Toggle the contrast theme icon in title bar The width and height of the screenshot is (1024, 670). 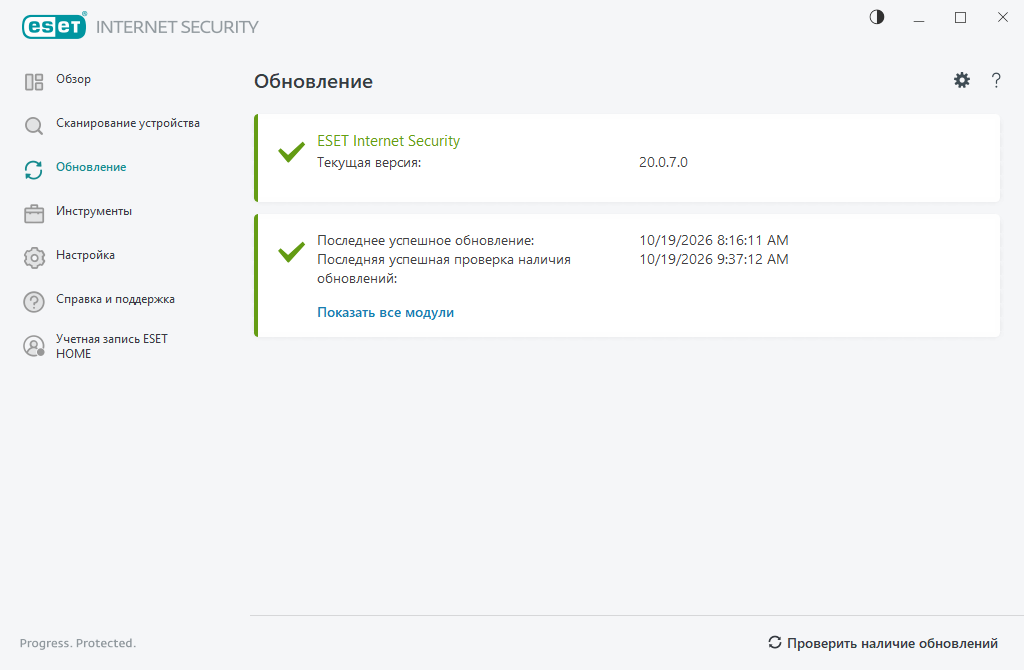[x=876, y=17]
